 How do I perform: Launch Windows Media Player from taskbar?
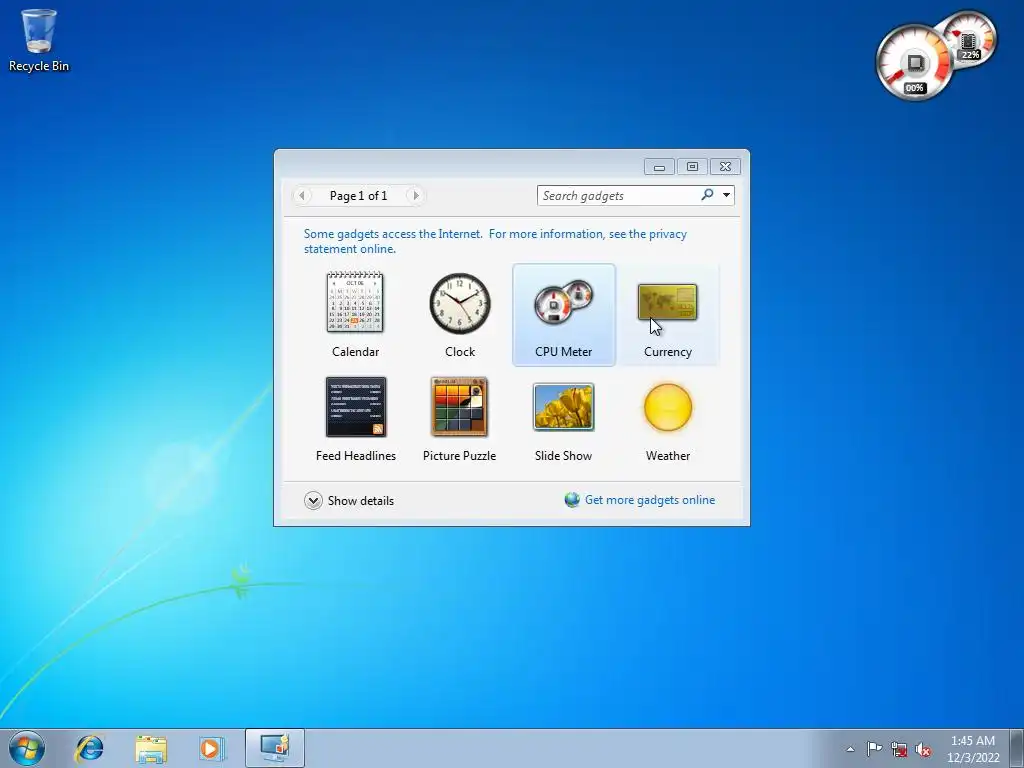212,748
